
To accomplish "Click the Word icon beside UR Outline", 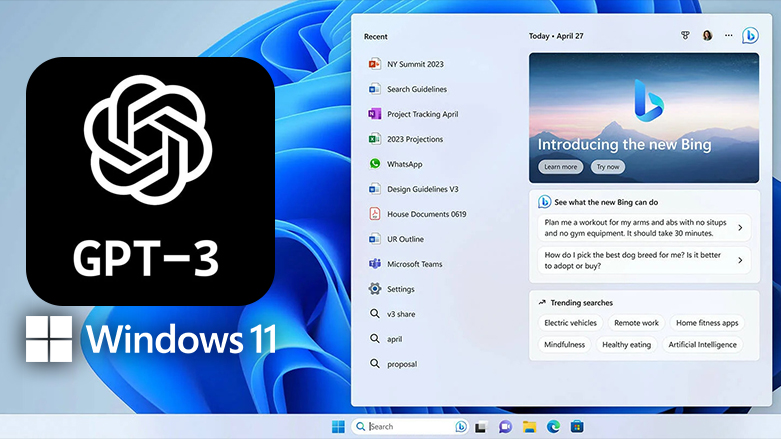I will pyautogui.click(x=375, y=239).
